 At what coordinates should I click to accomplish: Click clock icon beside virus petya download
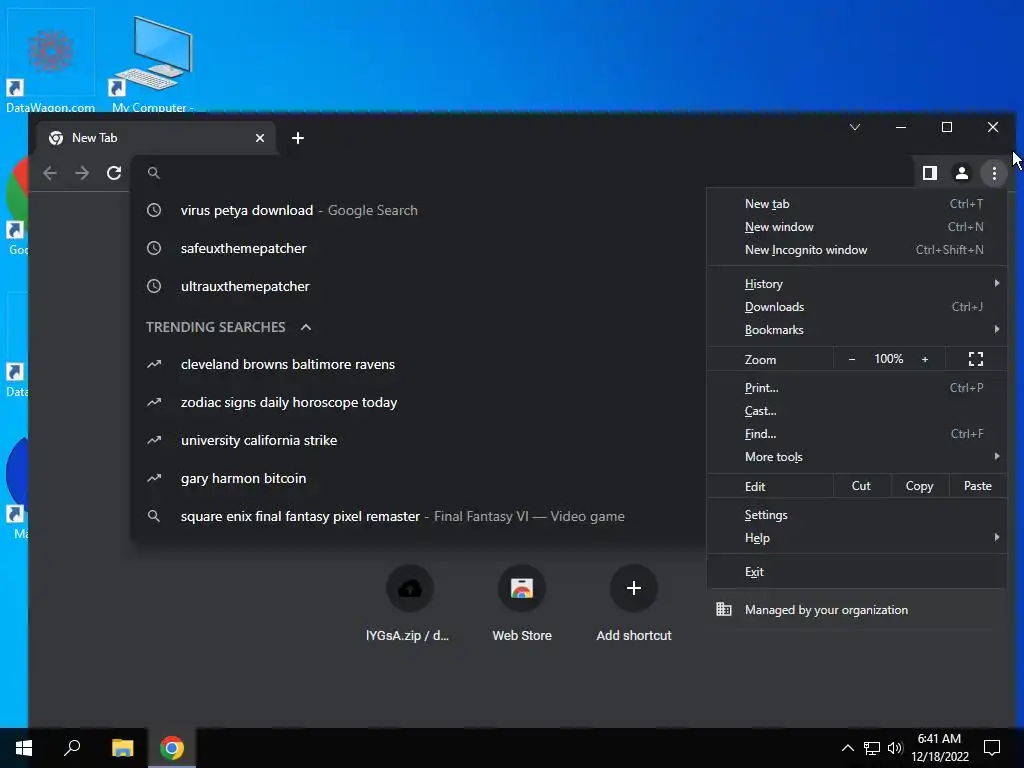[153, 210]
